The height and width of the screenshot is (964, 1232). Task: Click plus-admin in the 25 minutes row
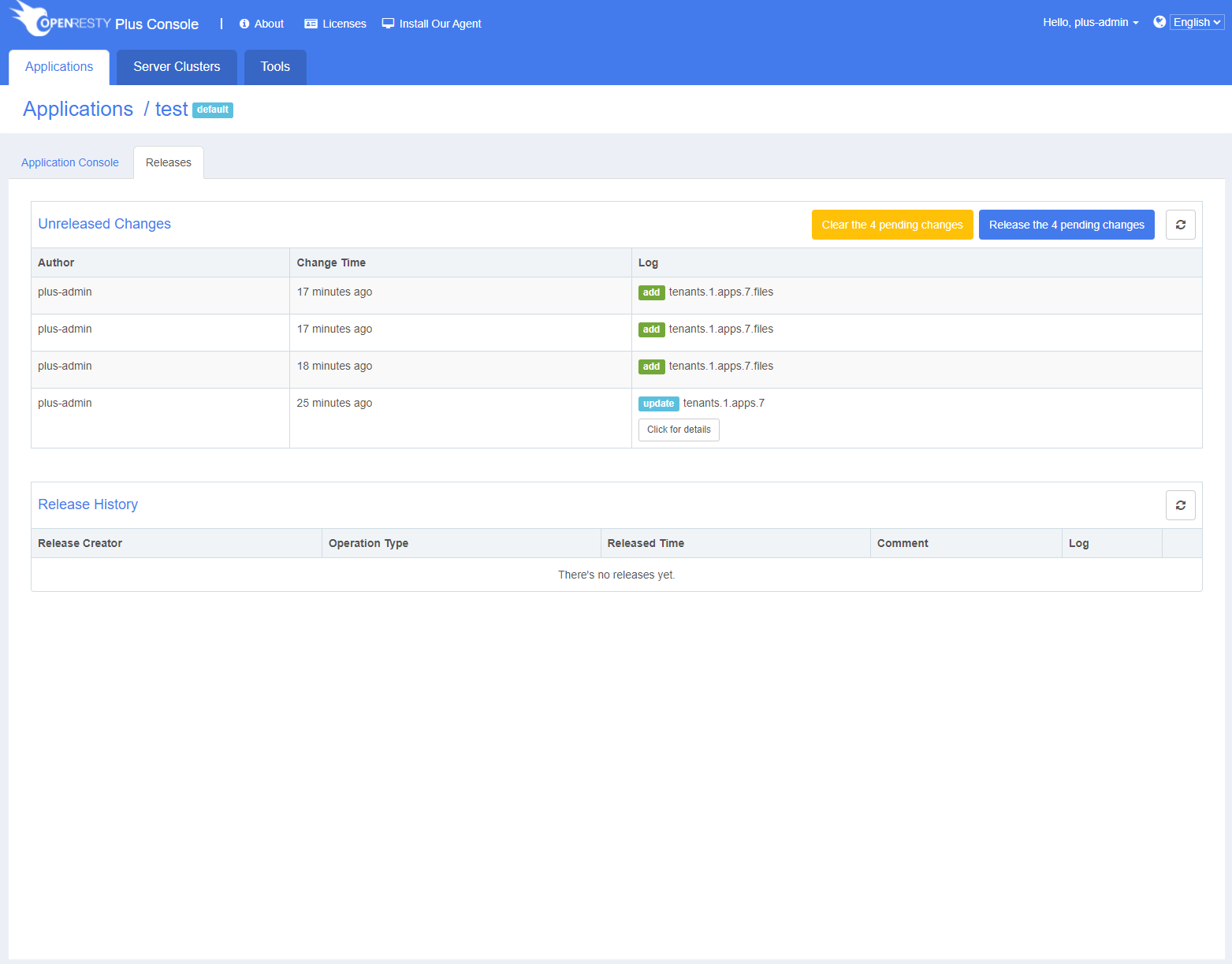click(65, 403)
